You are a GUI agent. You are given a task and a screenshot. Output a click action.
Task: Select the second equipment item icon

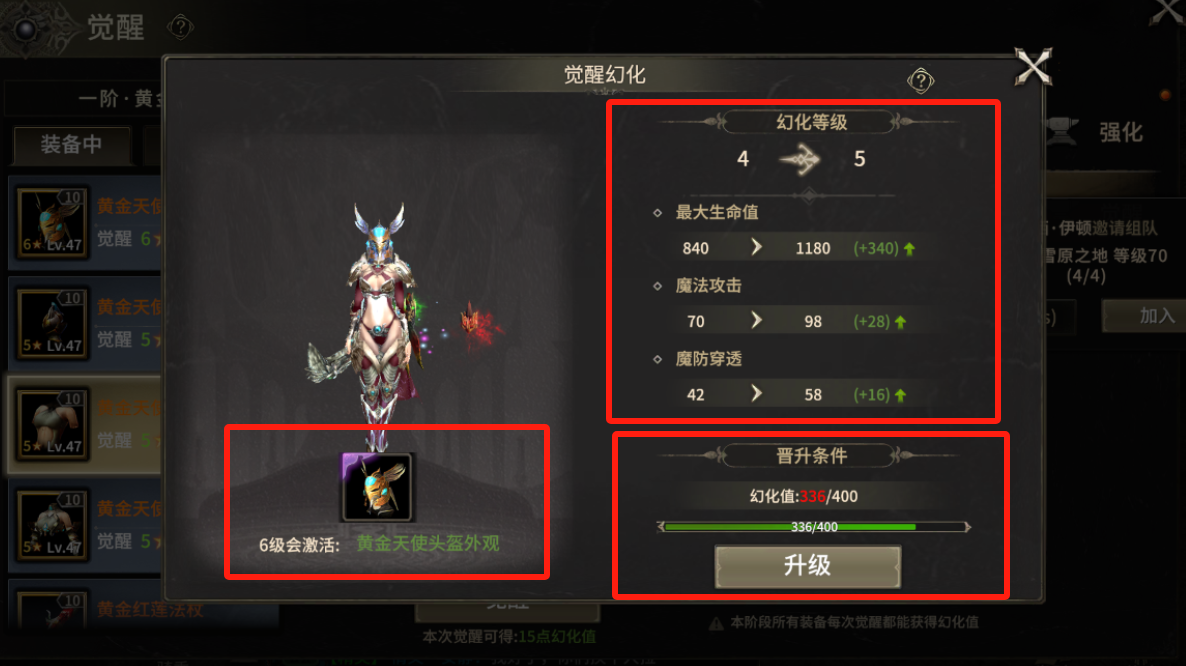click(51, 324)
